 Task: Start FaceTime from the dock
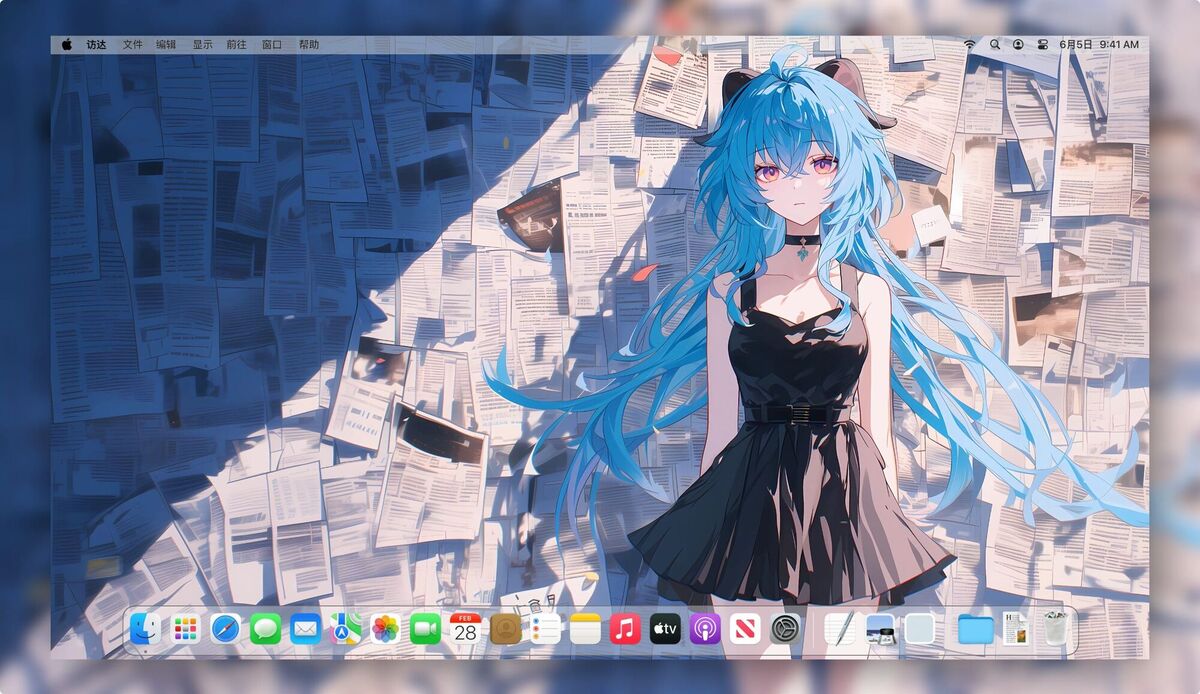pos(426,629)
